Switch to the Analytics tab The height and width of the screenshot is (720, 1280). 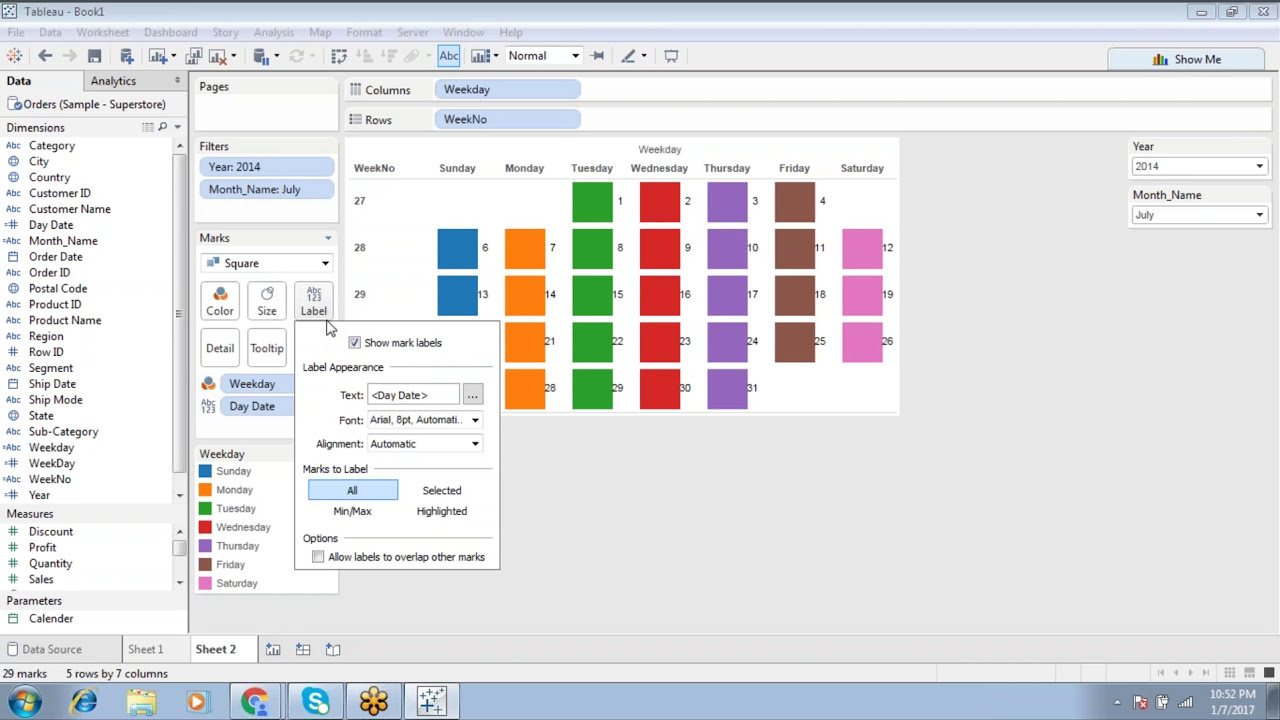click(113, 81)
